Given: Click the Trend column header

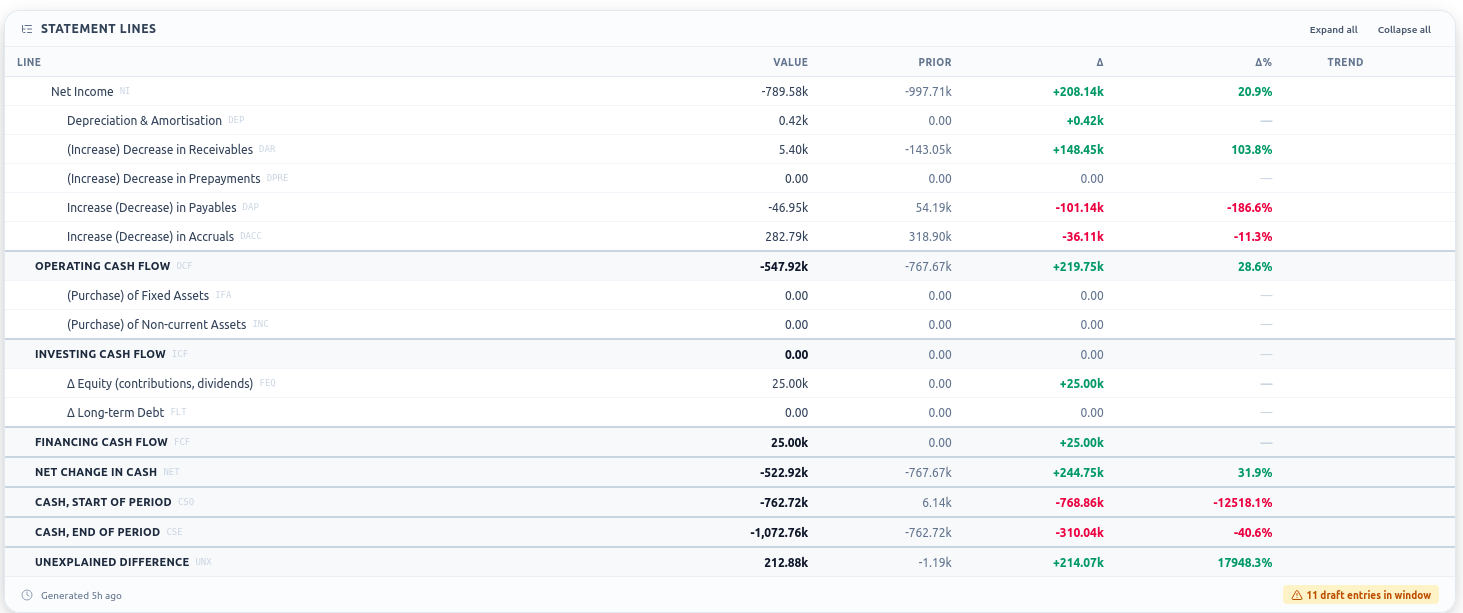Looking at the screenshot, I should pyautogui.click(x=1345, y=62).
